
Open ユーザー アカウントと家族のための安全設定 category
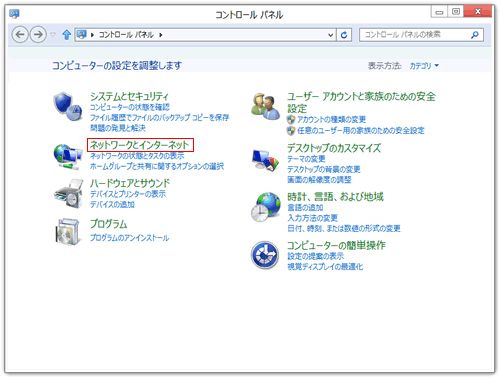click(361, 102)
